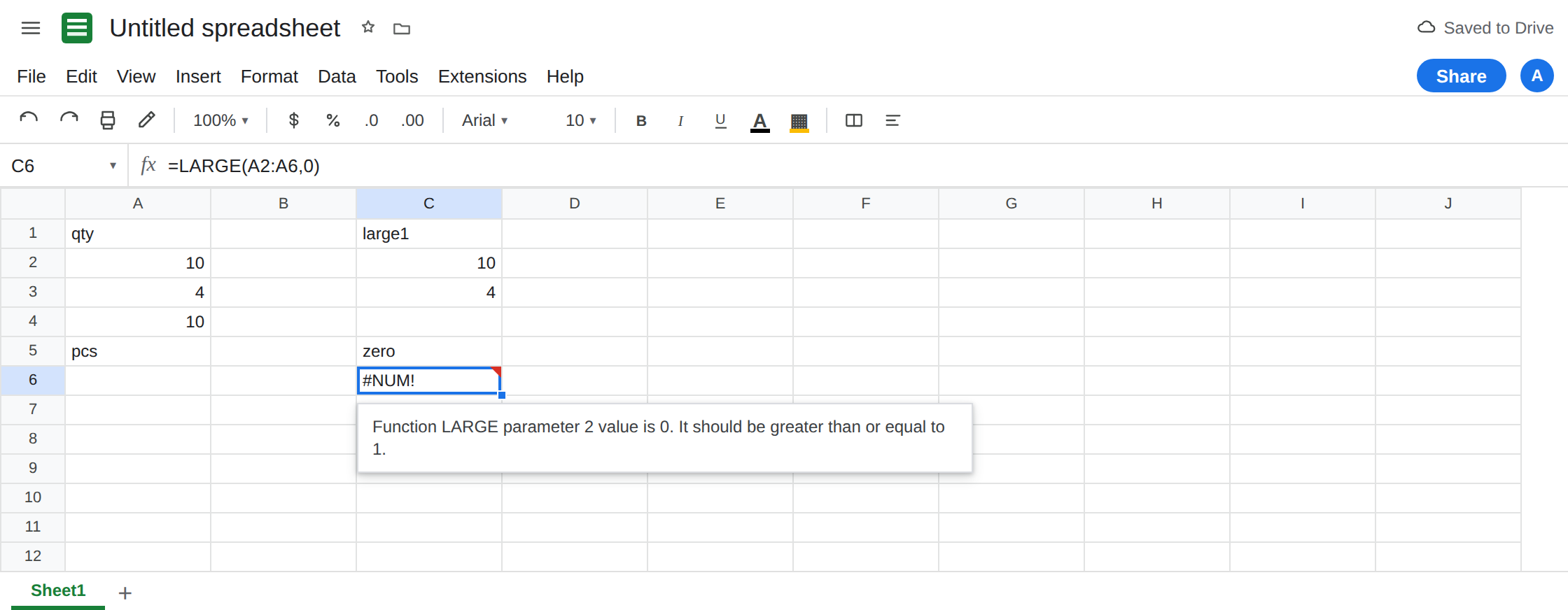Move spreadsheet using the folder icon
This screenshot has width=1568, height=610.
(402, 29)
